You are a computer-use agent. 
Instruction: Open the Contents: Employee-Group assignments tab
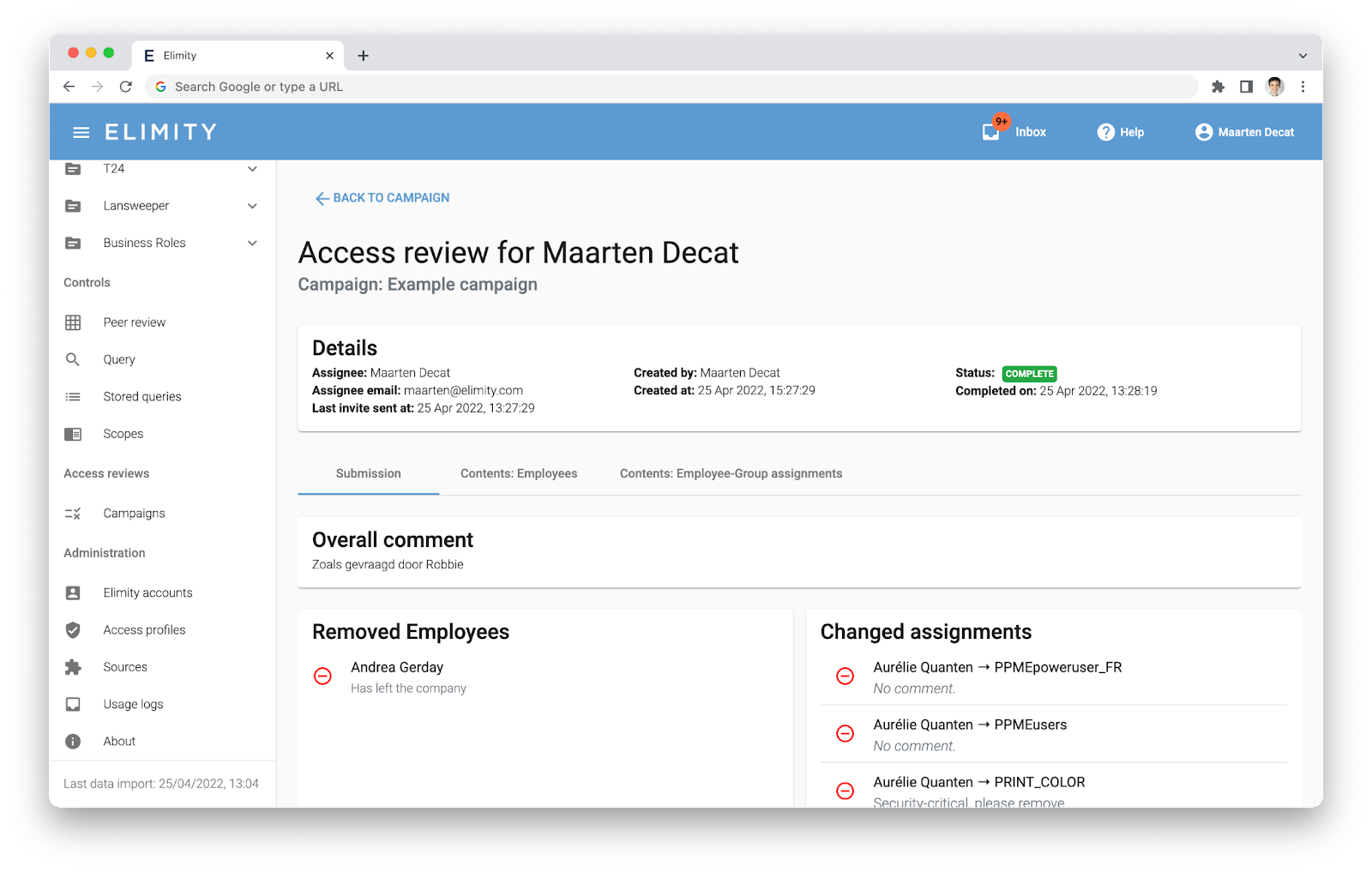(731, 473)
